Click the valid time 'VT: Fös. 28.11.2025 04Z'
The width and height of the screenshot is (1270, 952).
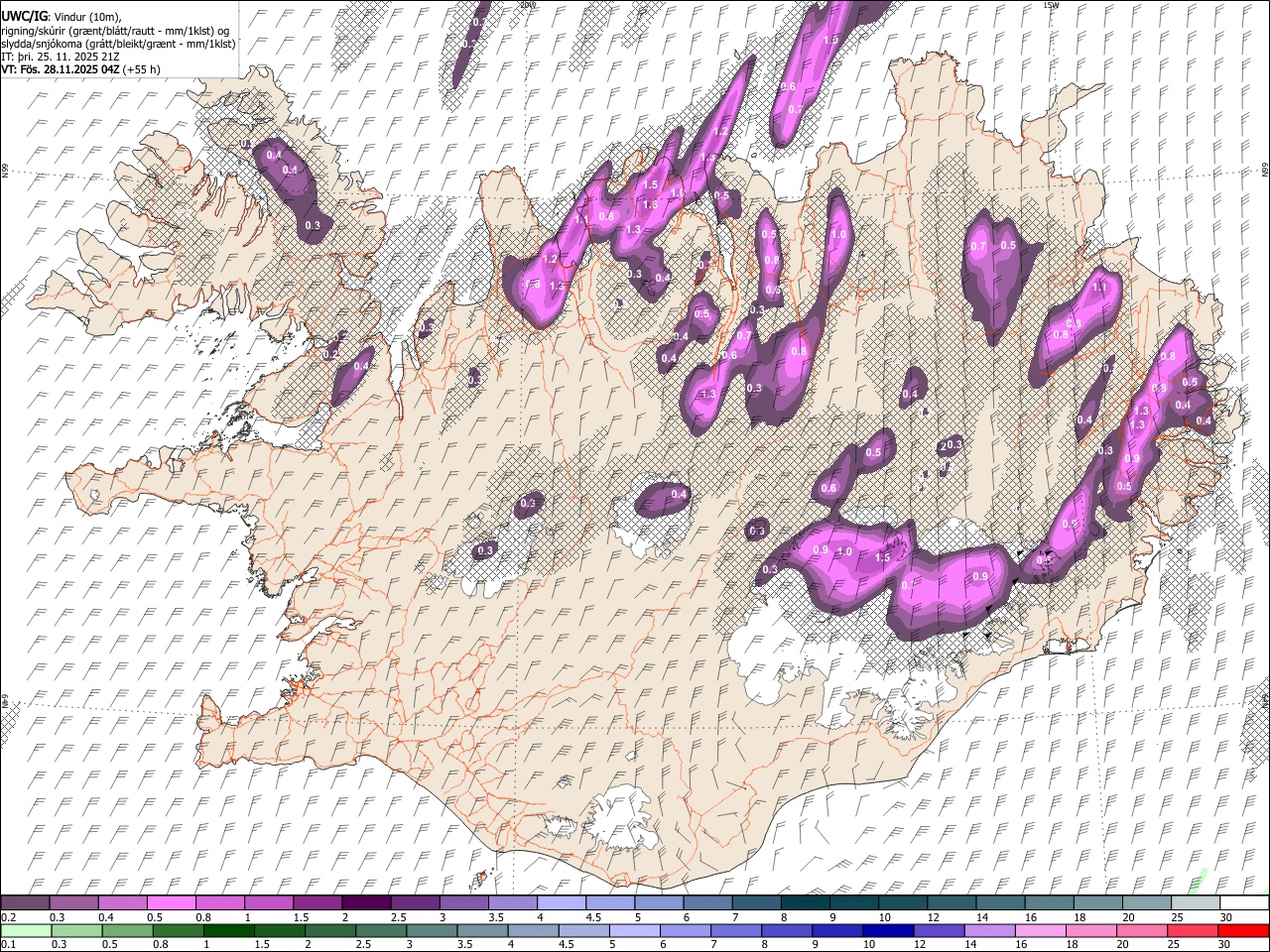(61, 69)
